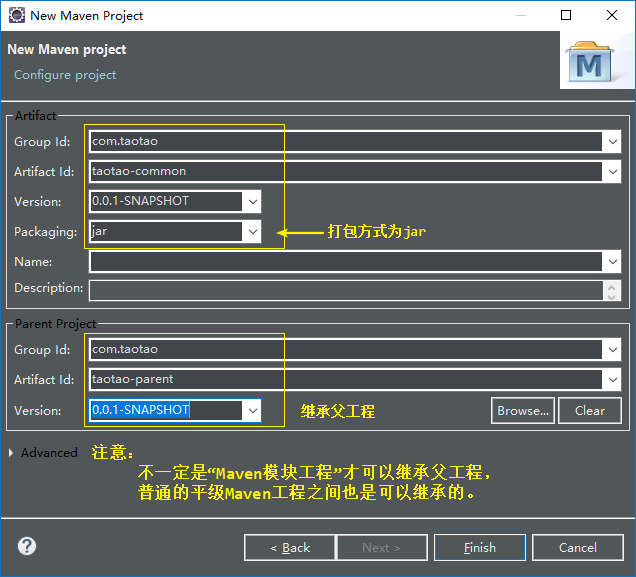Click the Description scroll up arrow

click(612, 286)
